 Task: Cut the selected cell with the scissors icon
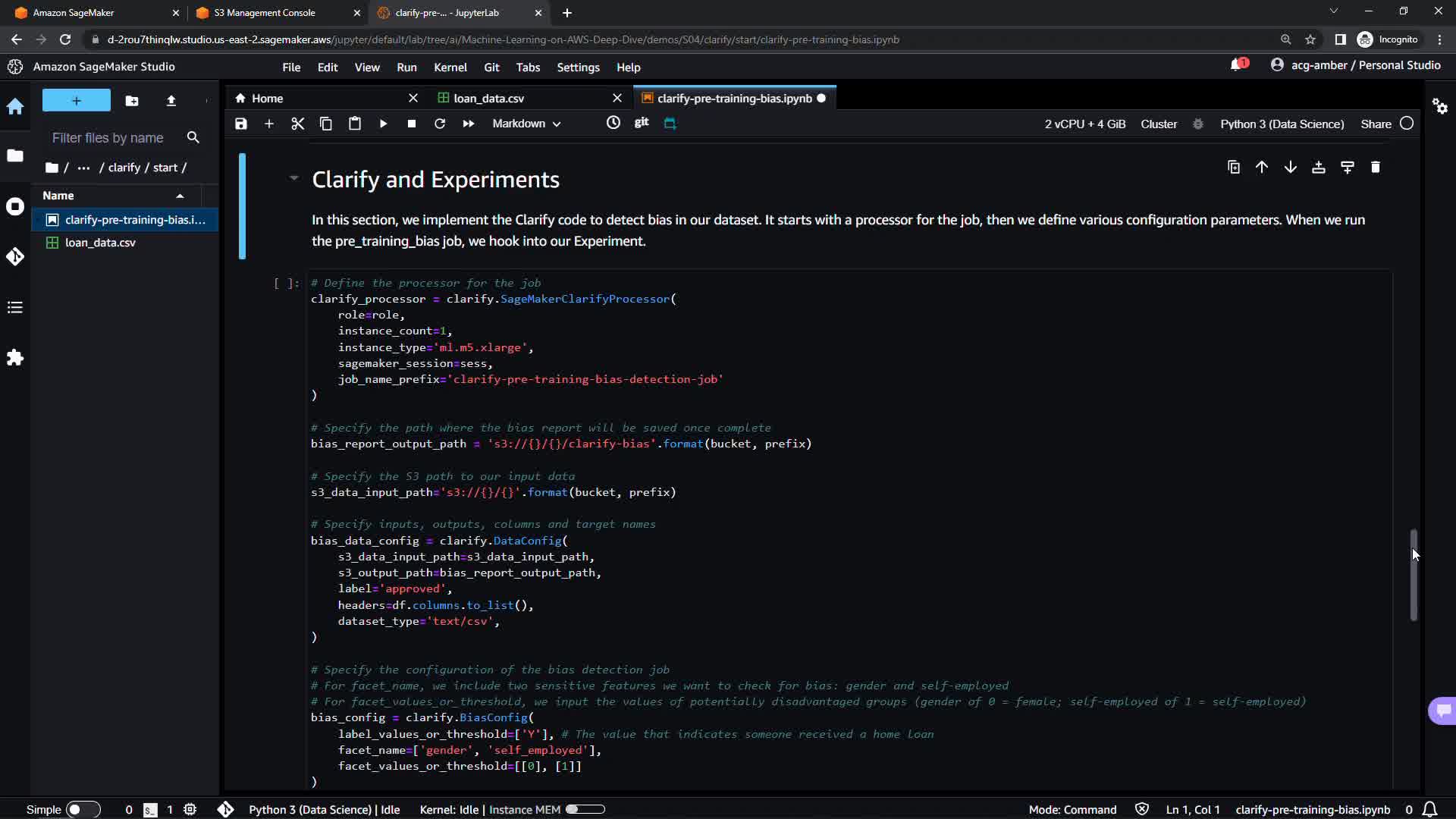[297, 124]
